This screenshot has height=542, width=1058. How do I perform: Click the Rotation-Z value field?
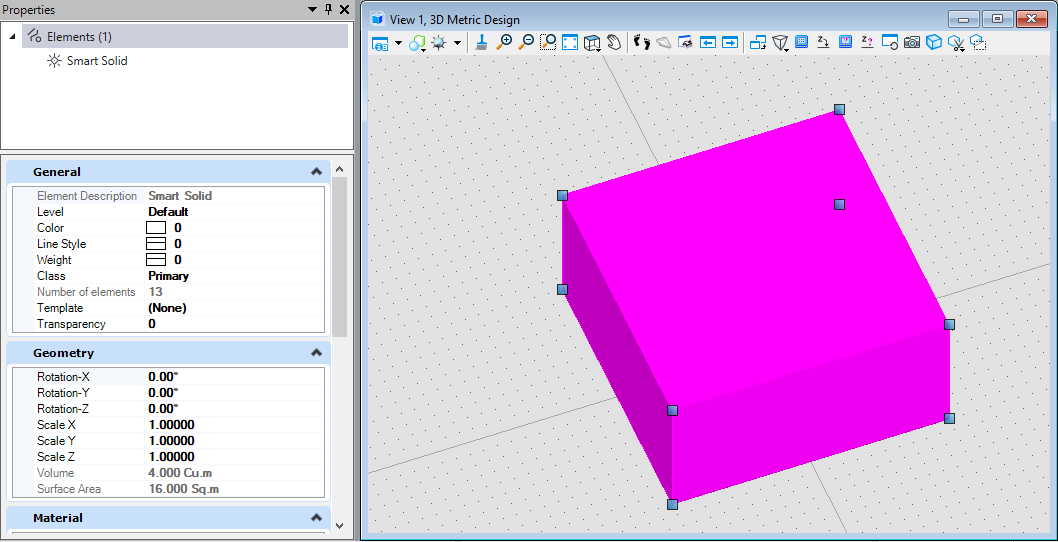pos(235,409)
